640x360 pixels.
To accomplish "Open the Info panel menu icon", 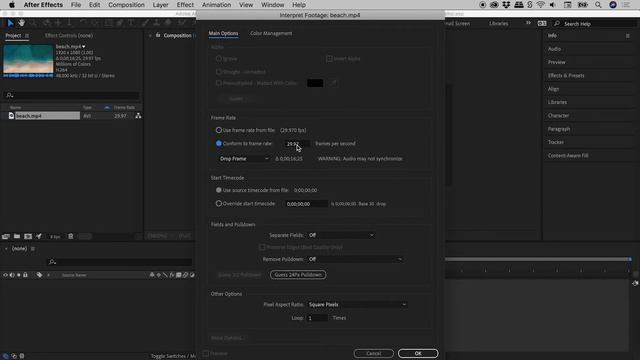I will [x=627, y=36].
